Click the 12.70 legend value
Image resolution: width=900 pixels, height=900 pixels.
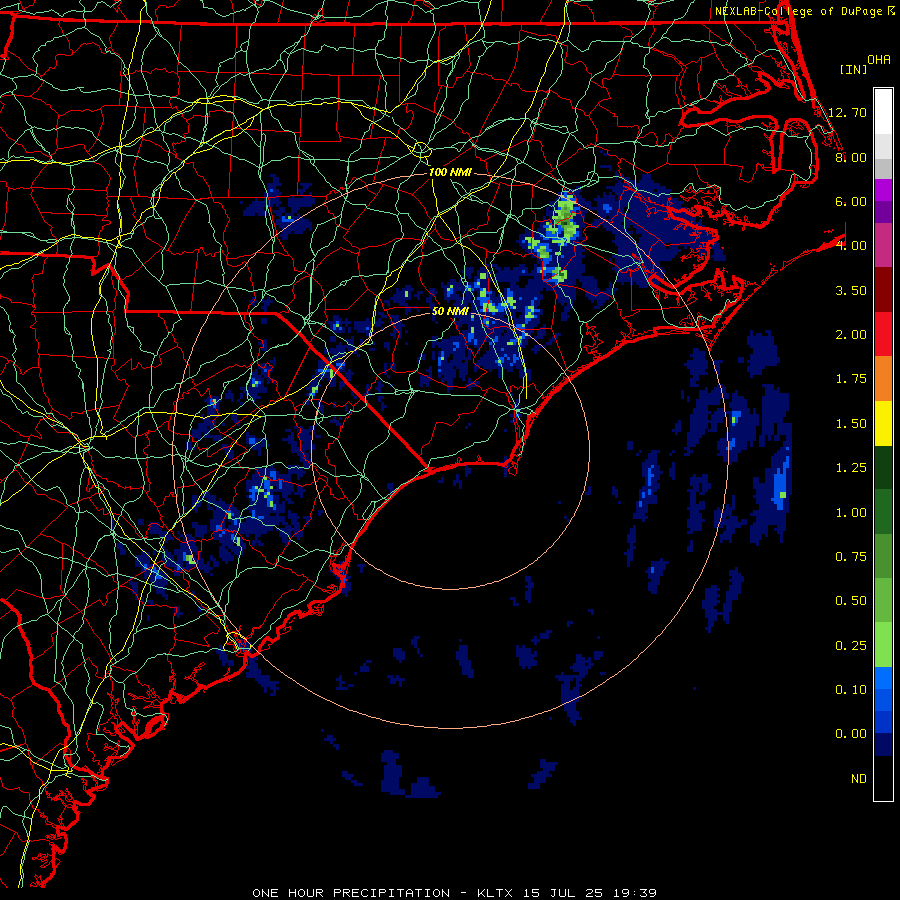[847, 112]
